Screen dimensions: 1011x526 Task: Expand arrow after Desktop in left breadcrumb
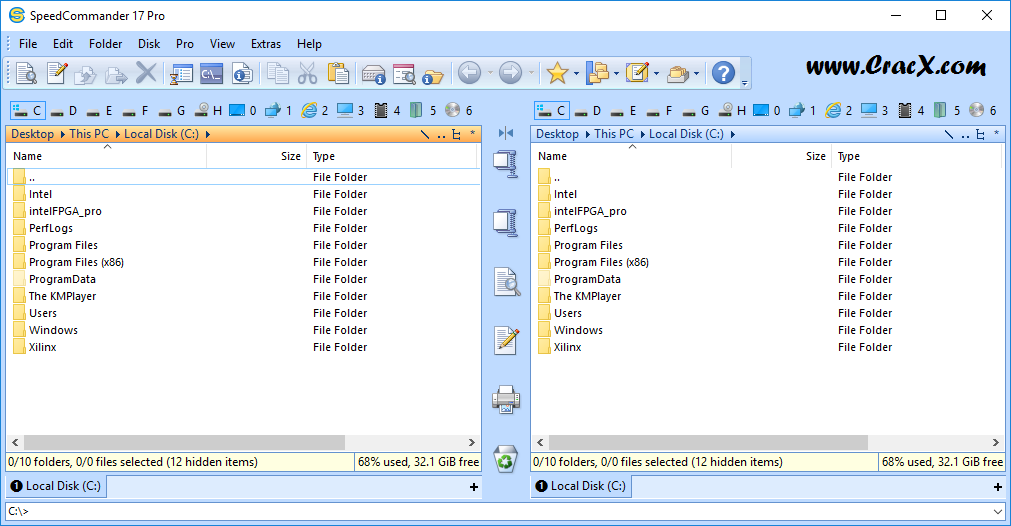pos(63,134)
